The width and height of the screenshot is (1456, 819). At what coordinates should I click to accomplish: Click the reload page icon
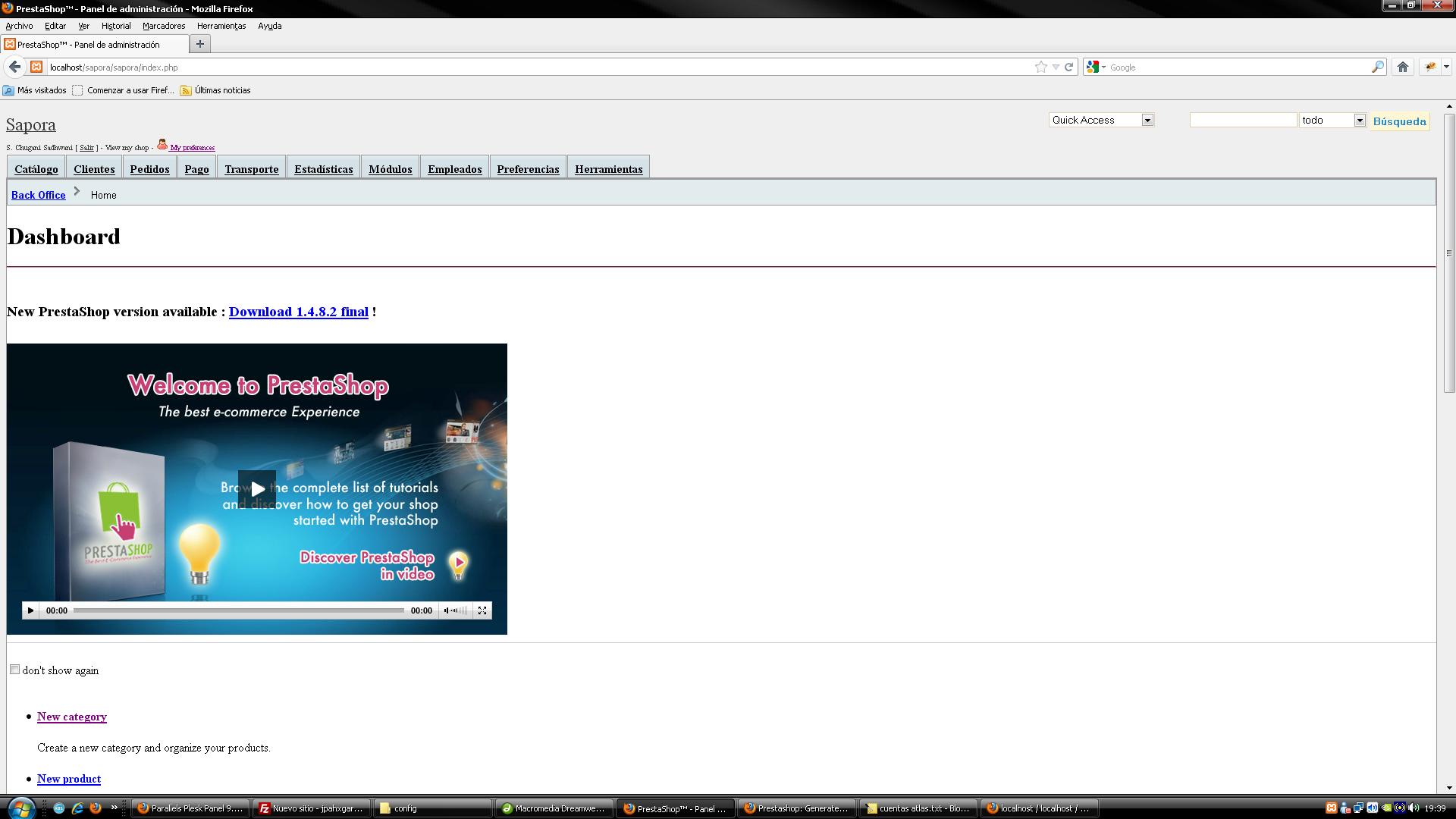[1068, 67]
